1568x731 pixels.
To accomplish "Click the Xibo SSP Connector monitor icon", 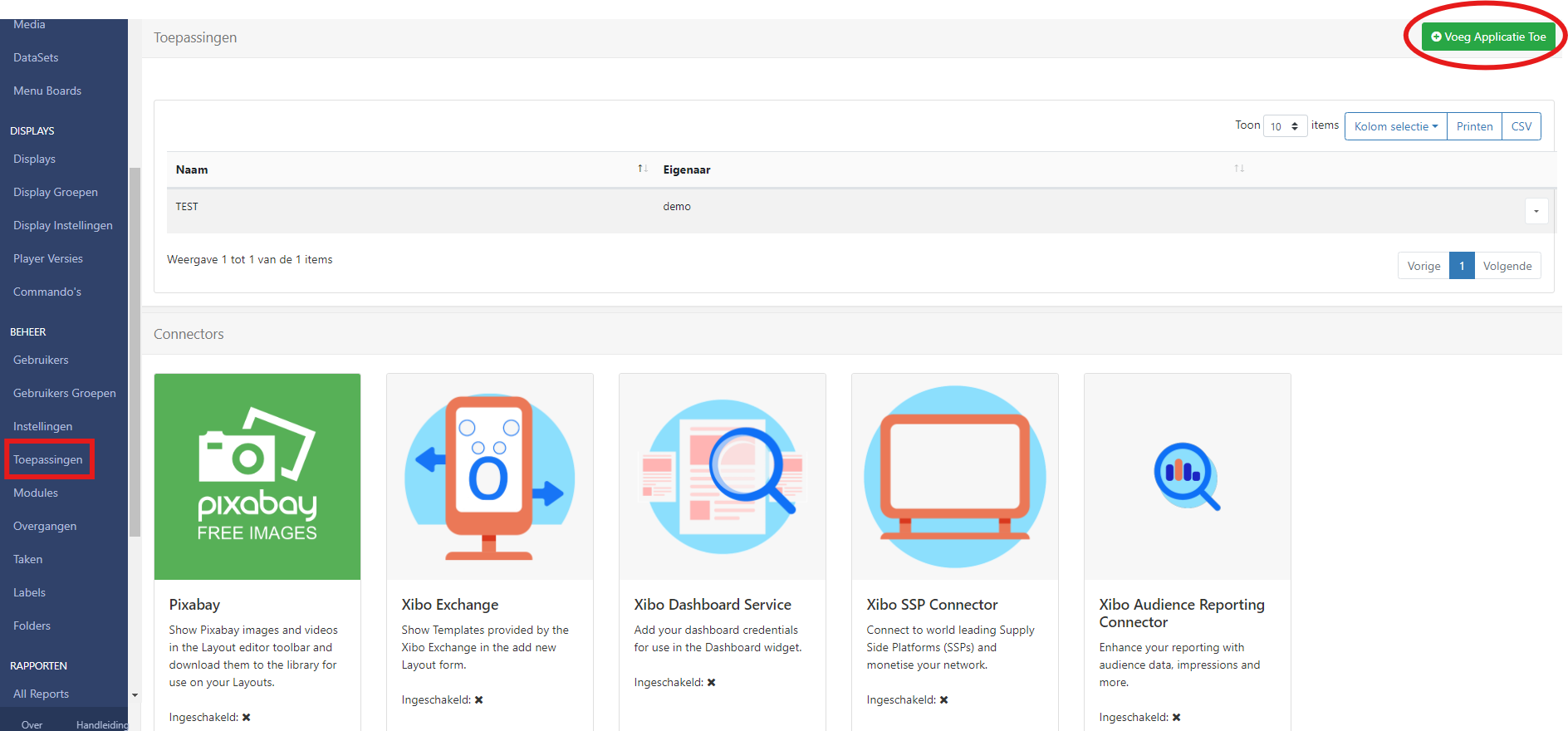I will [954, 476].
